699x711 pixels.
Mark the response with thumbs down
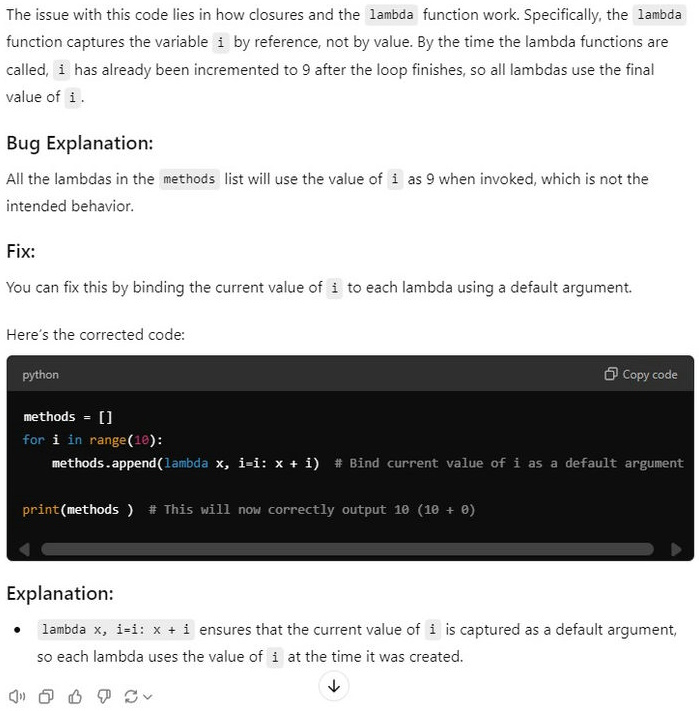pos(103,696)
